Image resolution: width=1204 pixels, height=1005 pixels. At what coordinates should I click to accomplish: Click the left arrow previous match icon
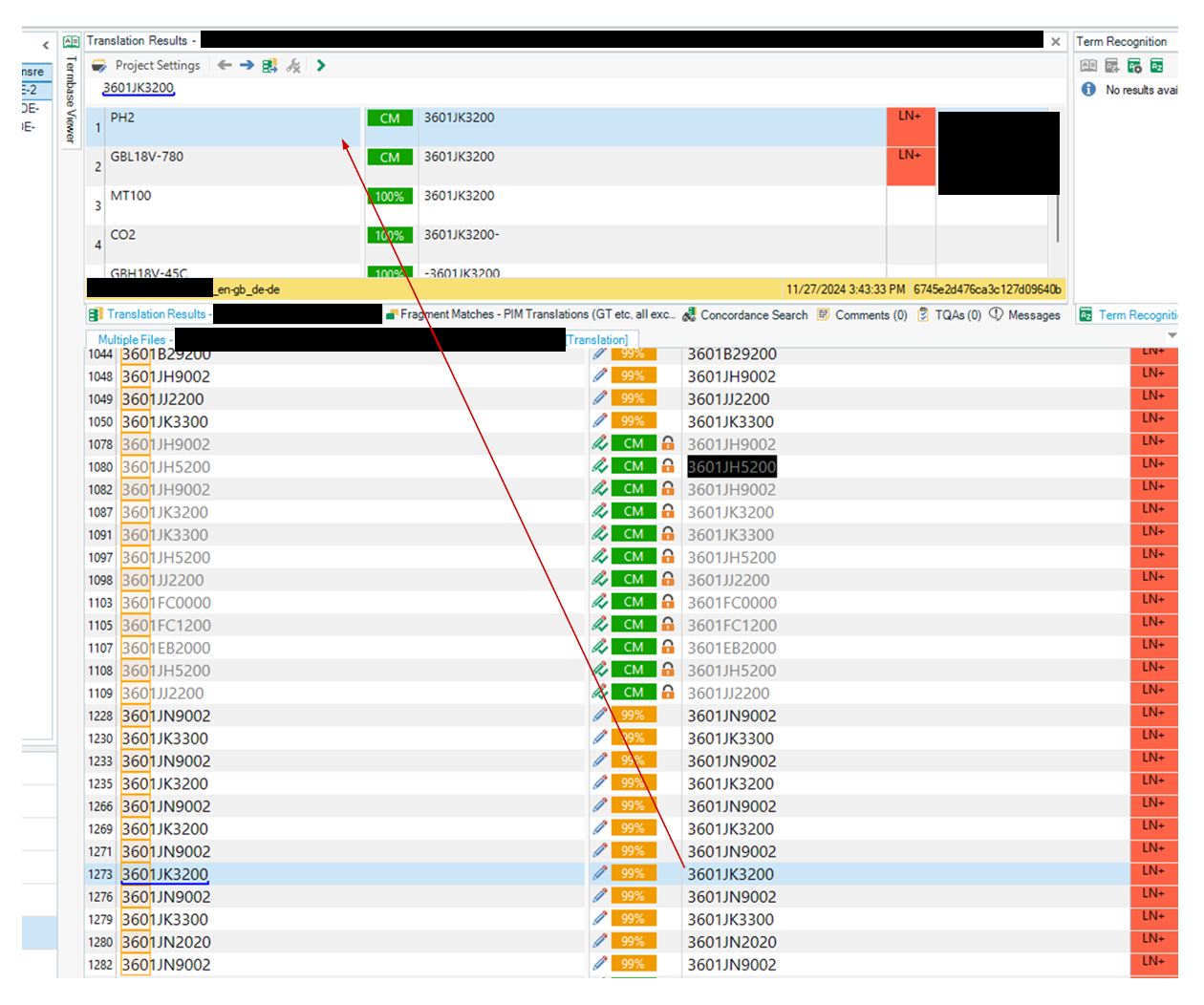[225, 66]
